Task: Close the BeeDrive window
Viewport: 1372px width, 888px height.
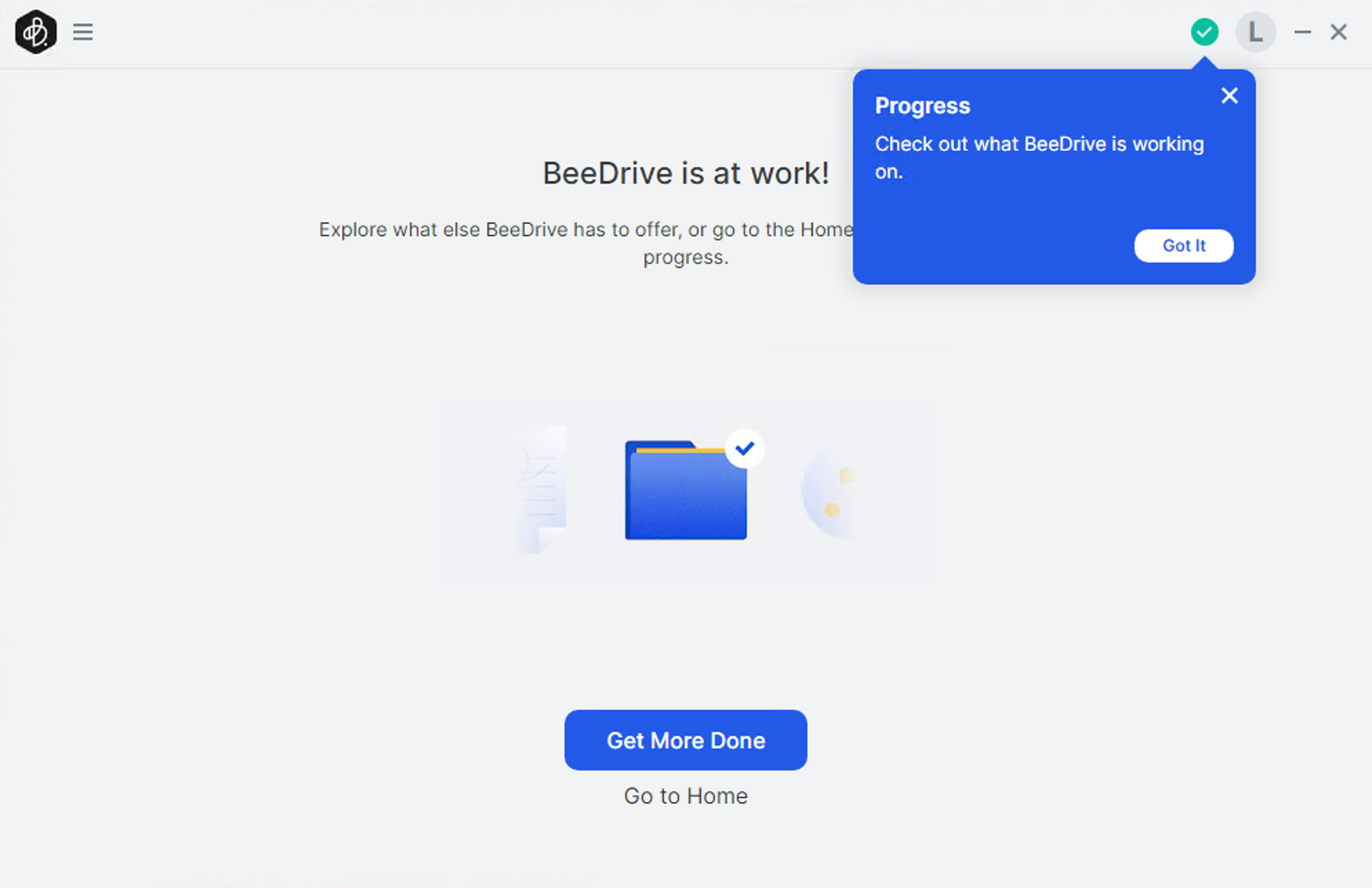Action: point(1339,33)
